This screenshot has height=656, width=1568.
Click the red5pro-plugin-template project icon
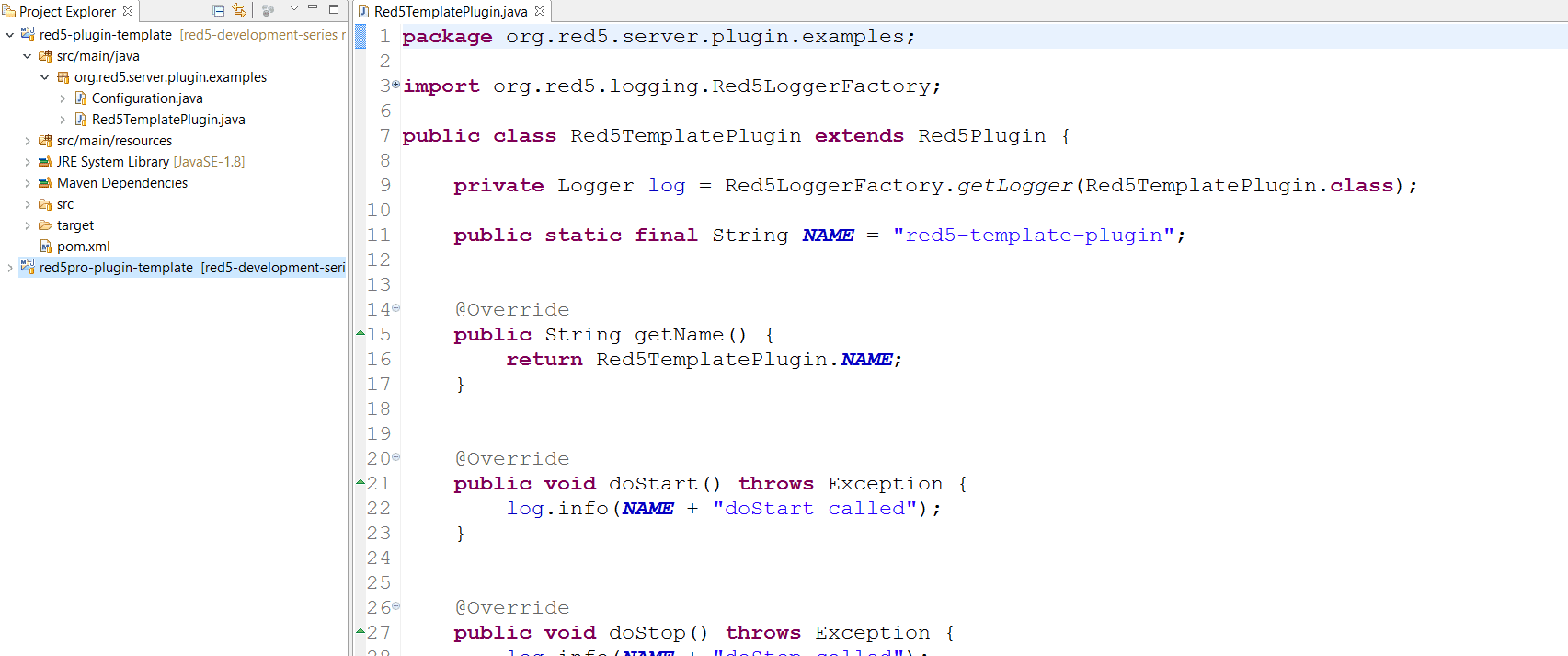tap(28, 267)
